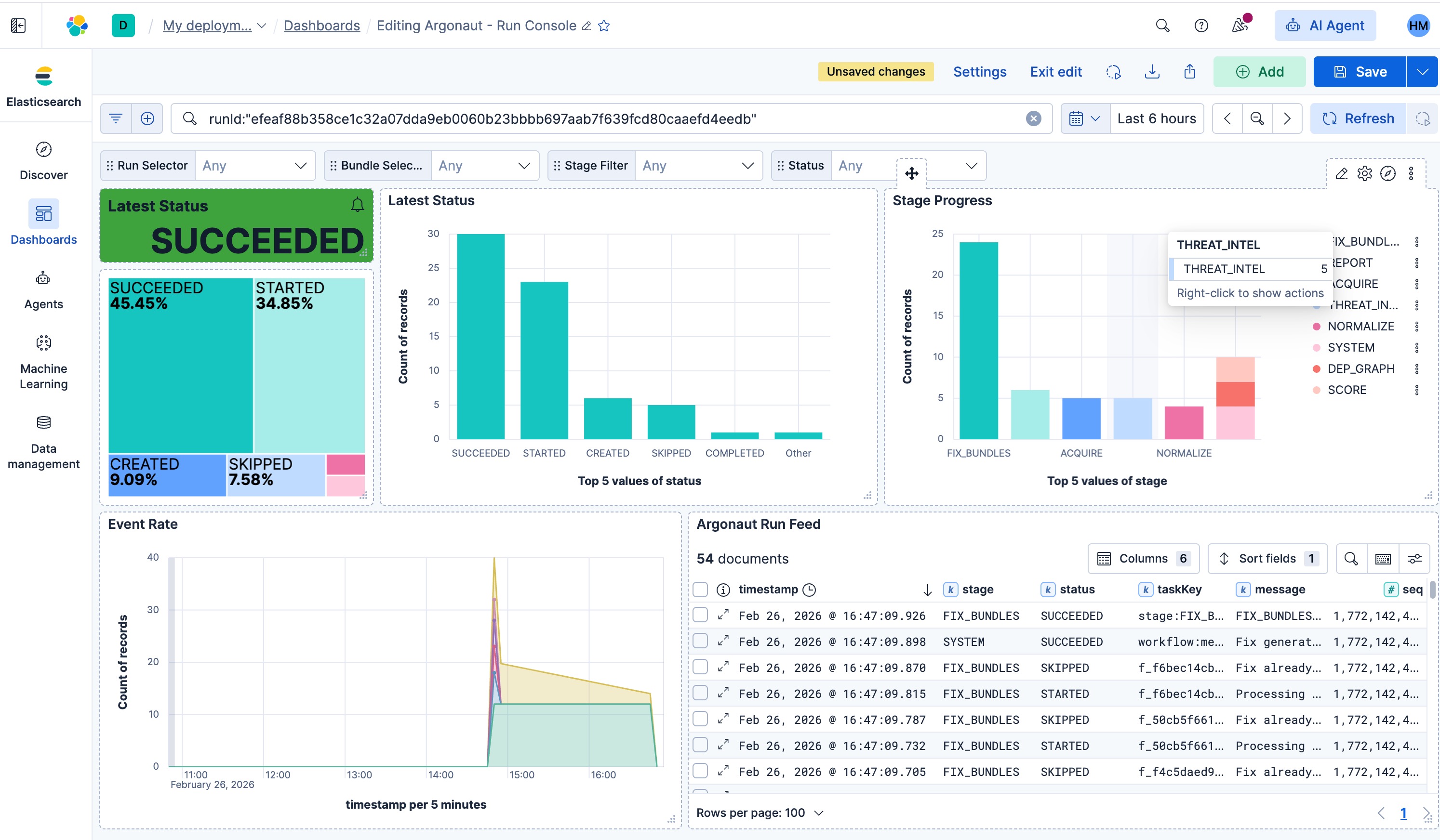This screenshot has width=1440, height=840.
Task: Select the first row checkbox in Run Feed
Action: (x=700, y=615)
